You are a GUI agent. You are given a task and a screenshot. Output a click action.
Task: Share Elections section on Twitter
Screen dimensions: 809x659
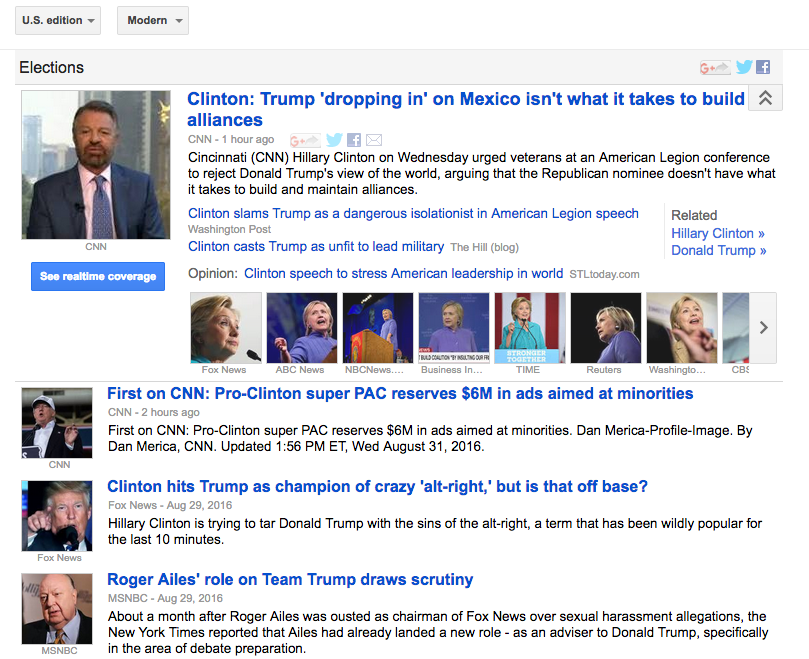click(743, 67)
